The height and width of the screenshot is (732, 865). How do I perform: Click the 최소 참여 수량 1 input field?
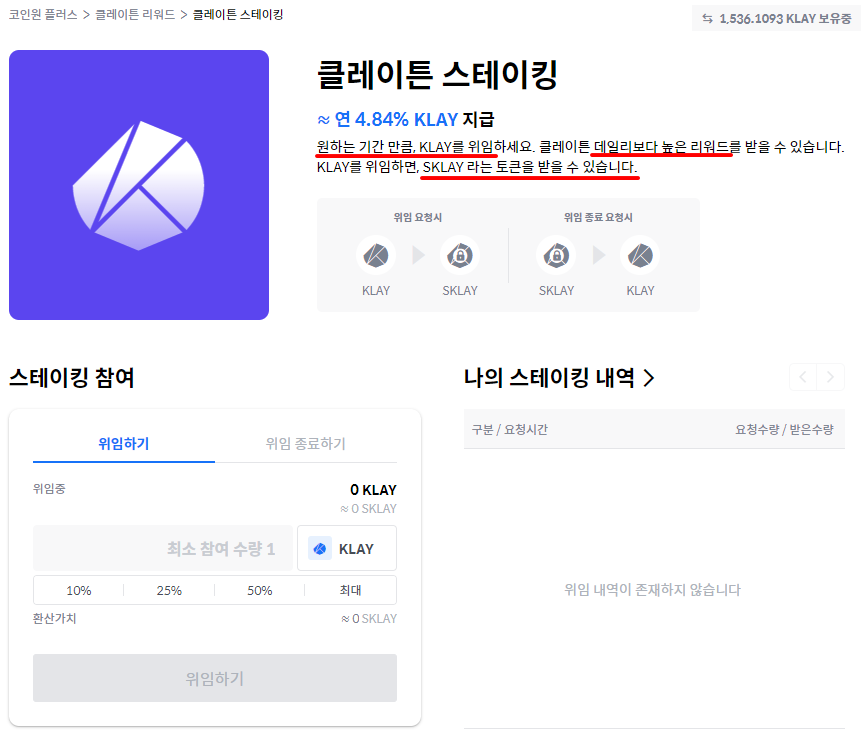coord(163,548)
